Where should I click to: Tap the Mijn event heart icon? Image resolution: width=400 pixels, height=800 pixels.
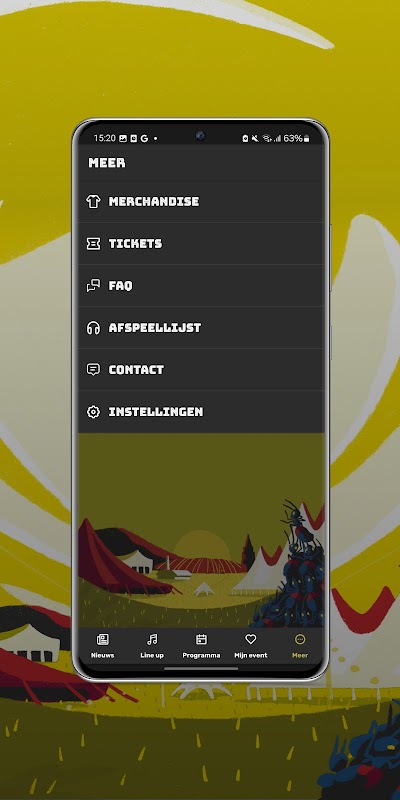point(251,639)
